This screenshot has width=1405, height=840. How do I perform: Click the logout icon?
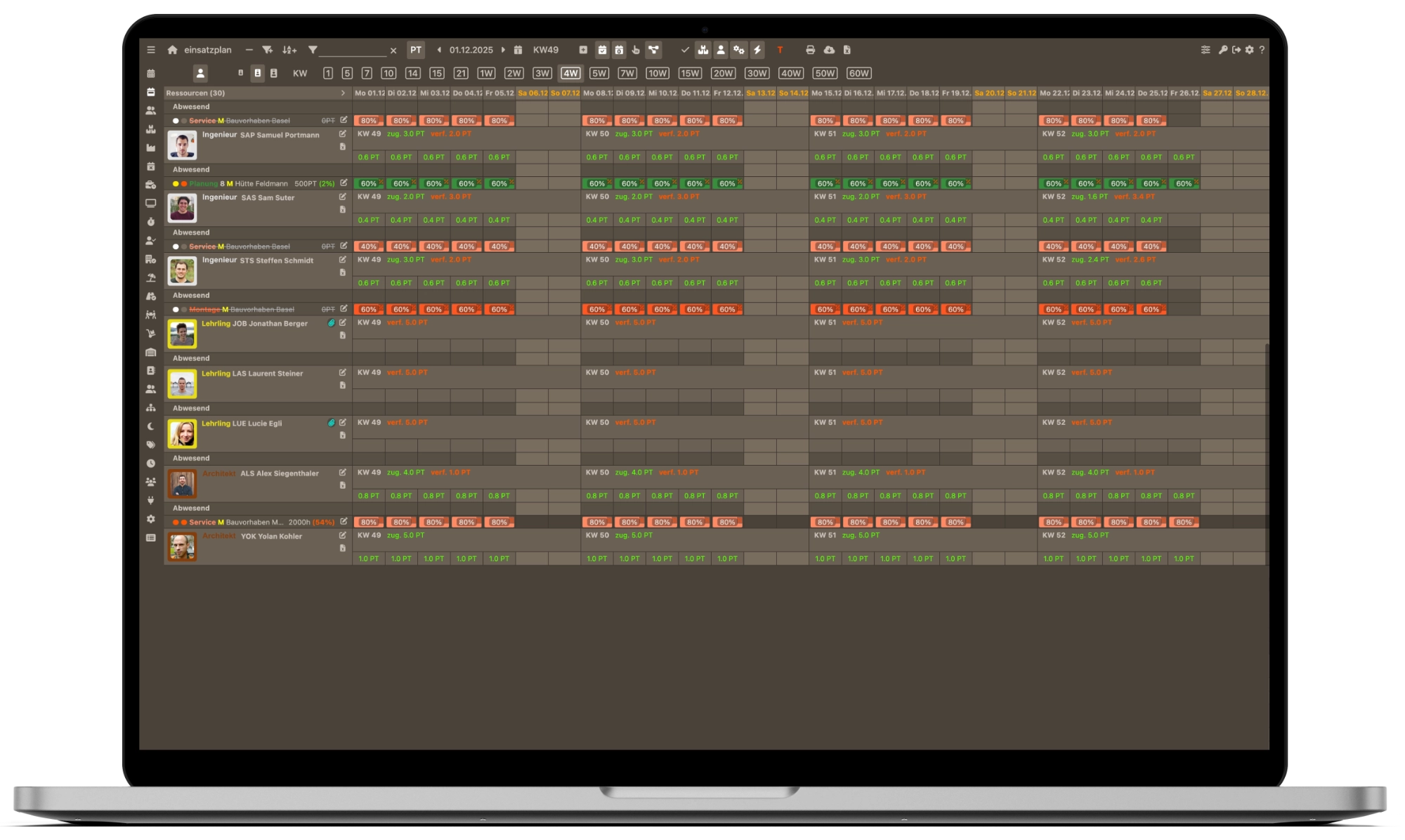(1236, 50)
